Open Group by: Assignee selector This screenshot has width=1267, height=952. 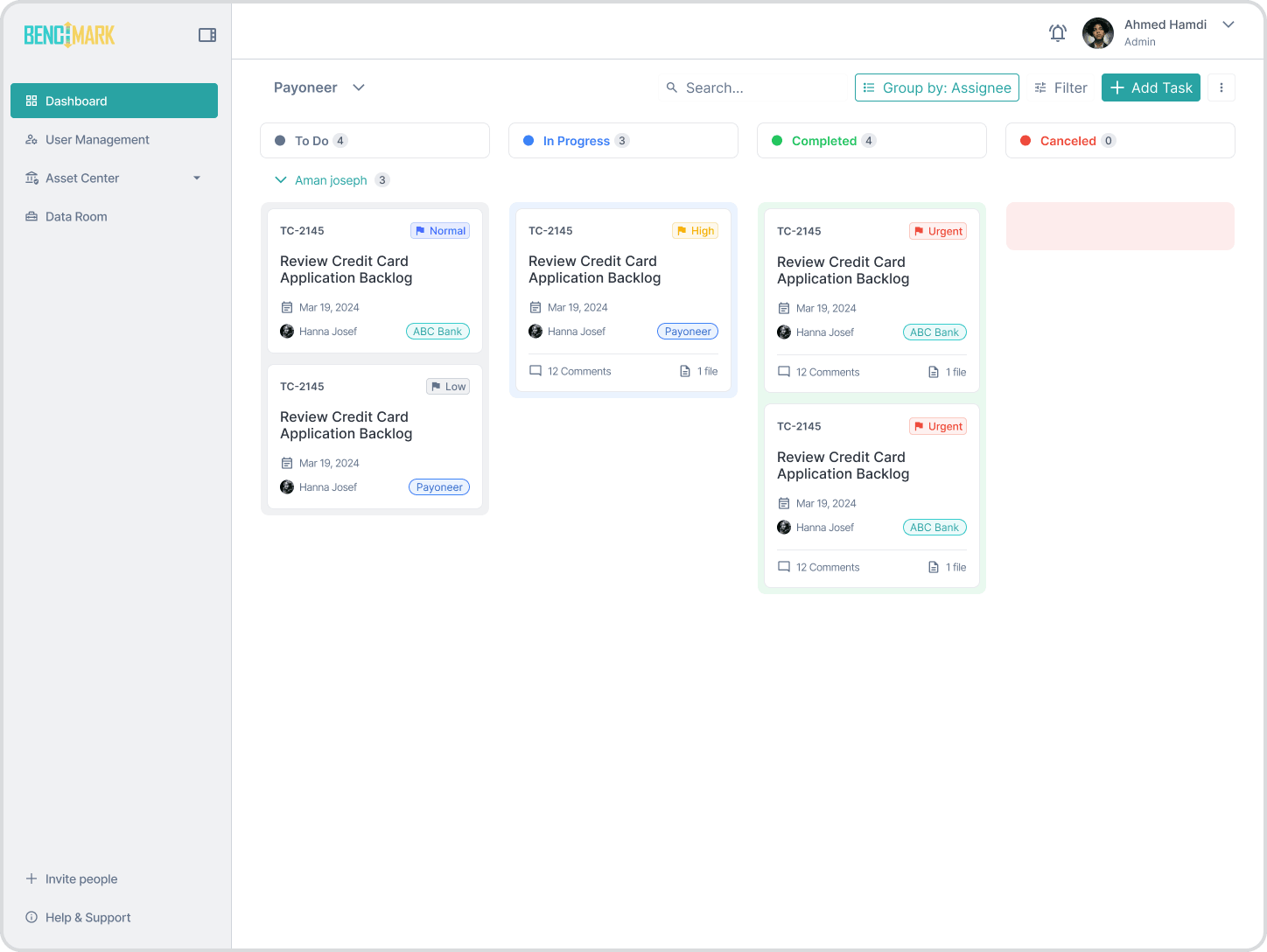coord(937,87)
